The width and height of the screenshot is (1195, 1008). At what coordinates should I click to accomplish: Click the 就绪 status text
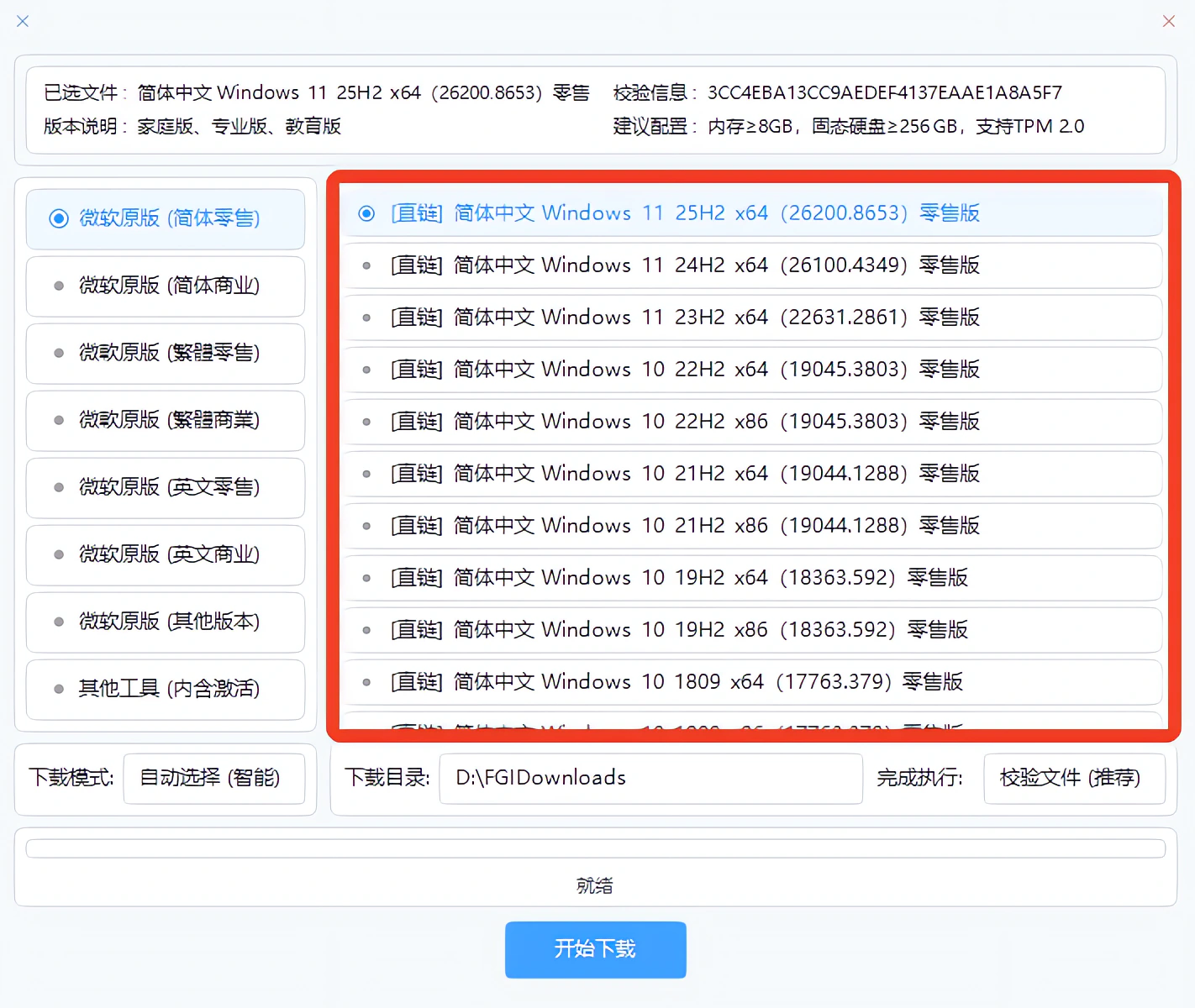pos(595,885)
